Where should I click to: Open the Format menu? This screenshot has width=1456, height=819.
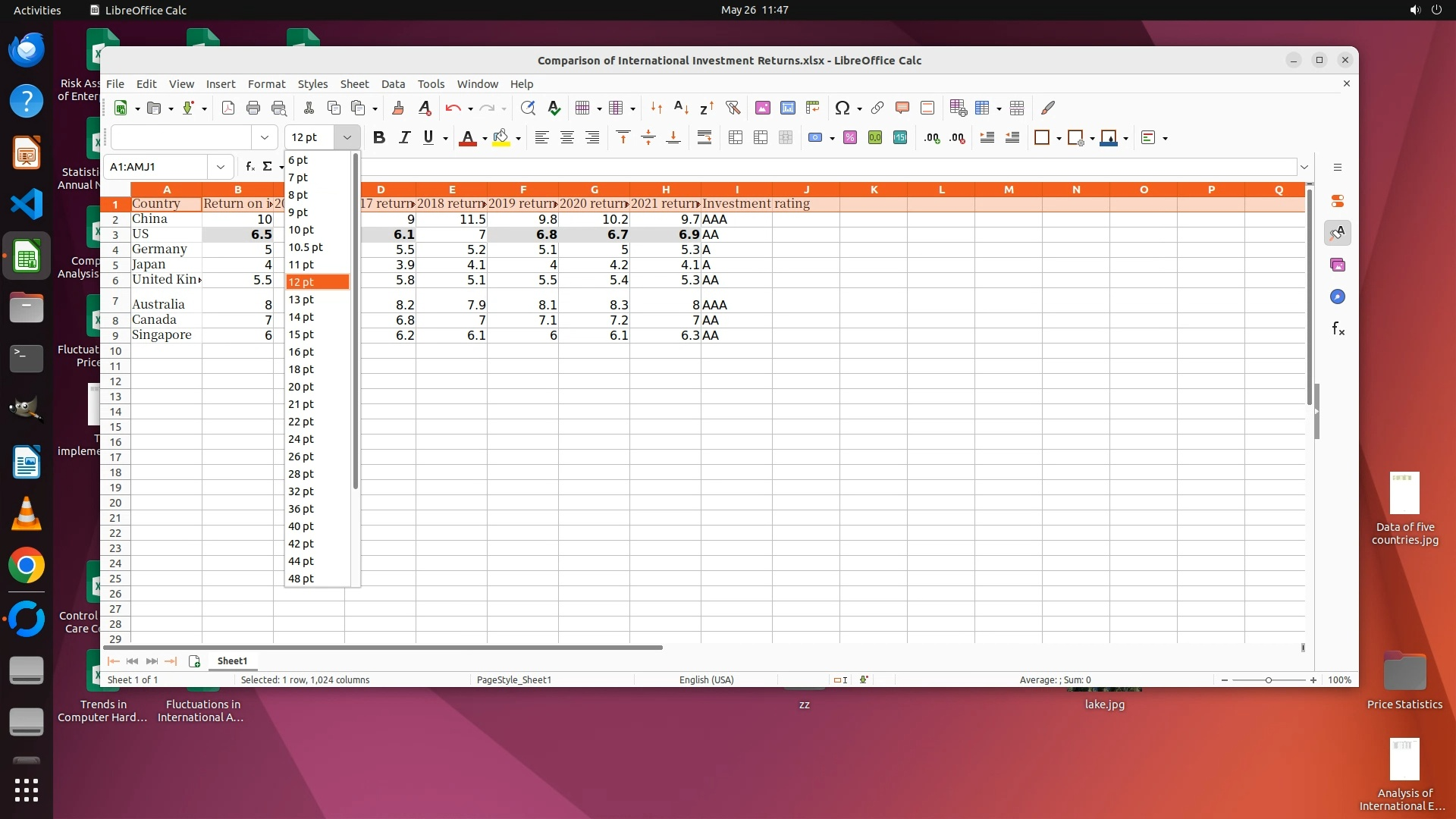[266, 84]
